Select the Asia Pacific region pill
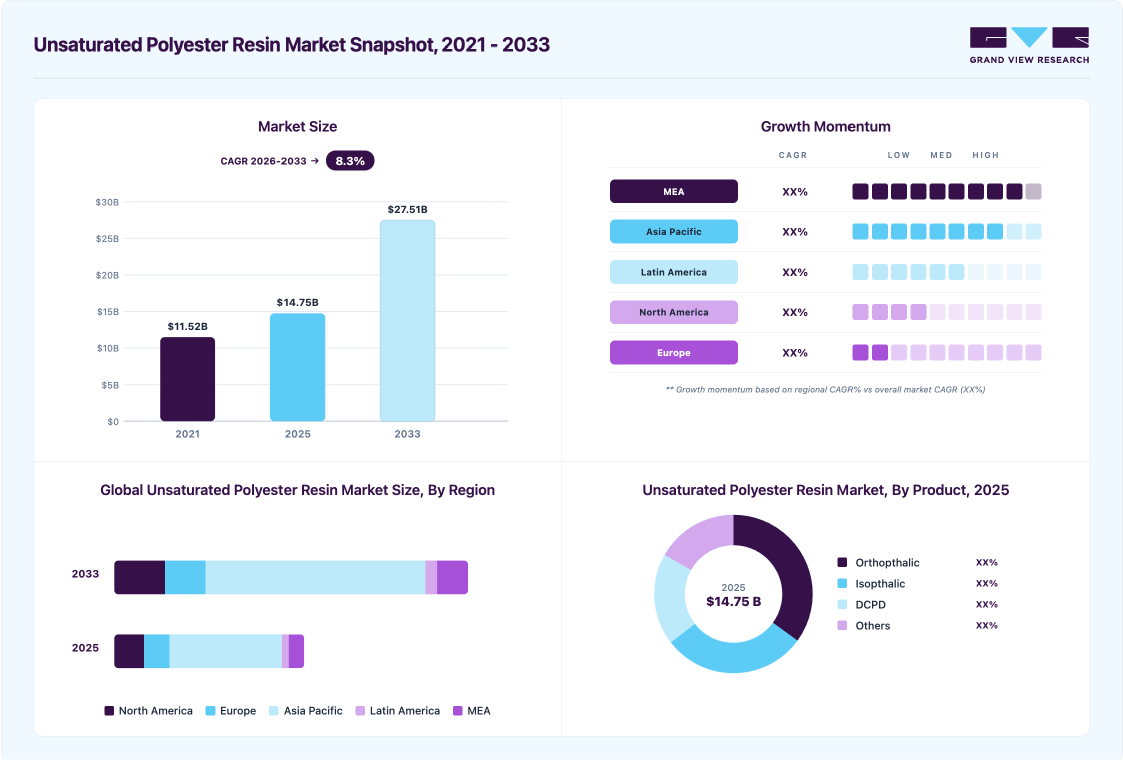1123x760 pixels. tap(674, 231)
